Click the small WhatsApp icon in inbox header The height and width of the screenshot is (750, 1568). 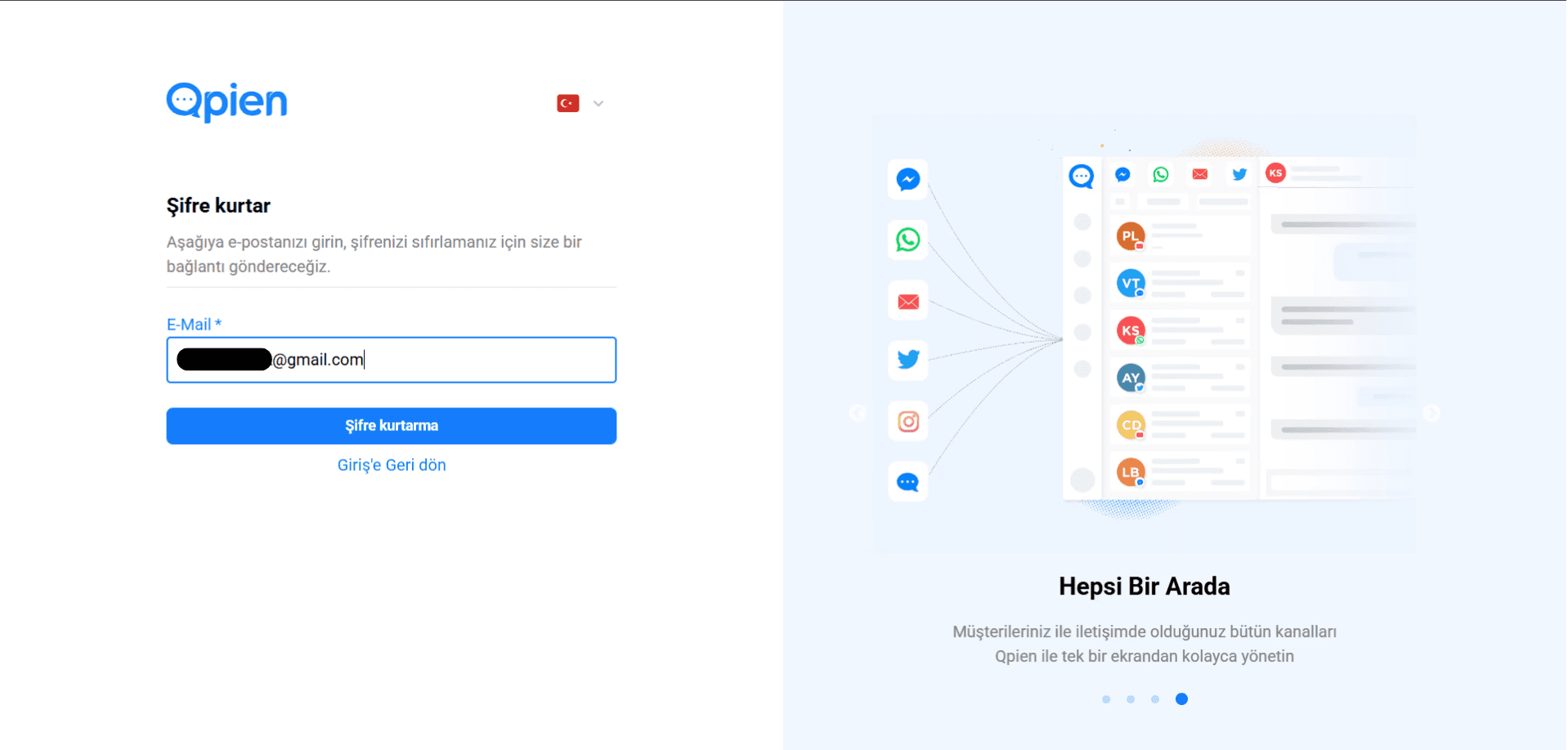[x=1161, y=174]
